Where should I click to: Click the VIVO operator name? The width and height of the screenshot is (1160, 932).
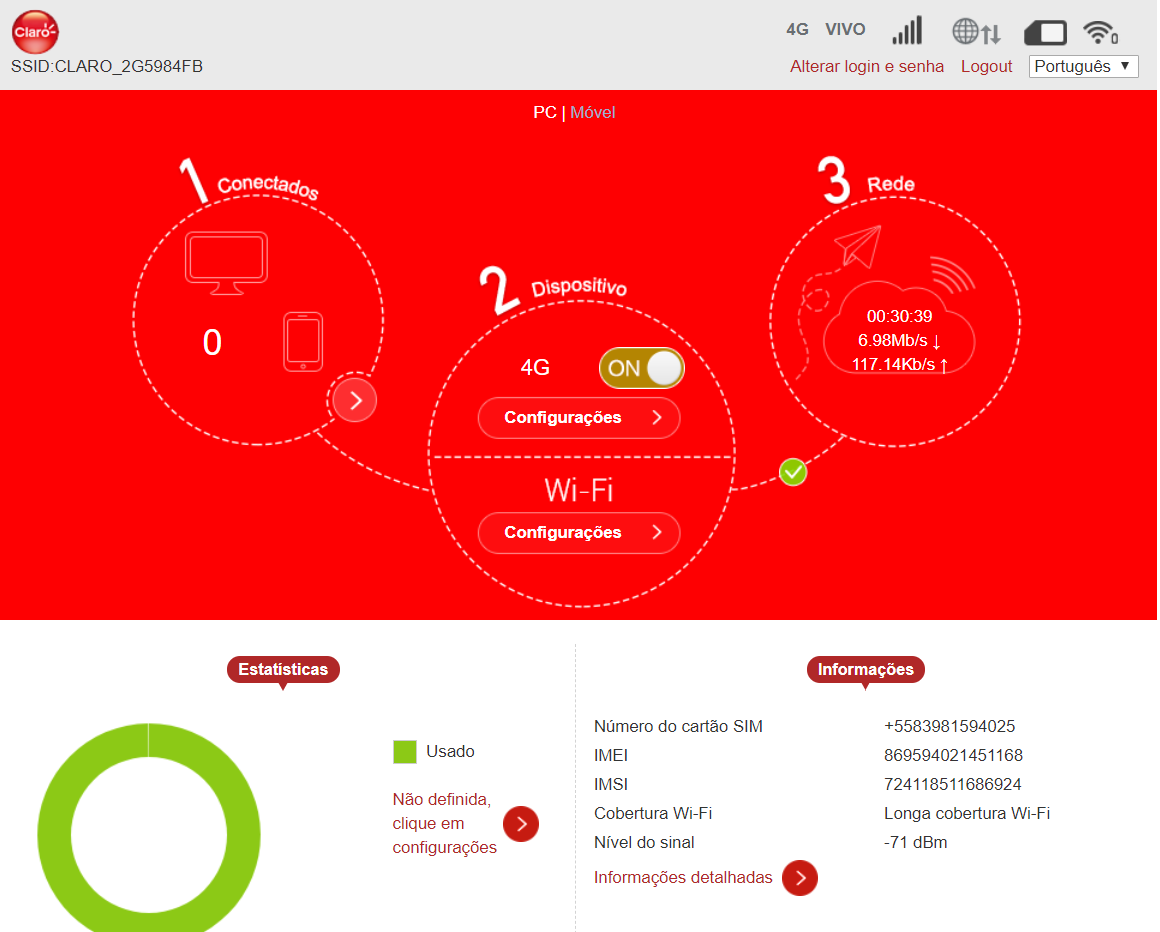[845, 29]
